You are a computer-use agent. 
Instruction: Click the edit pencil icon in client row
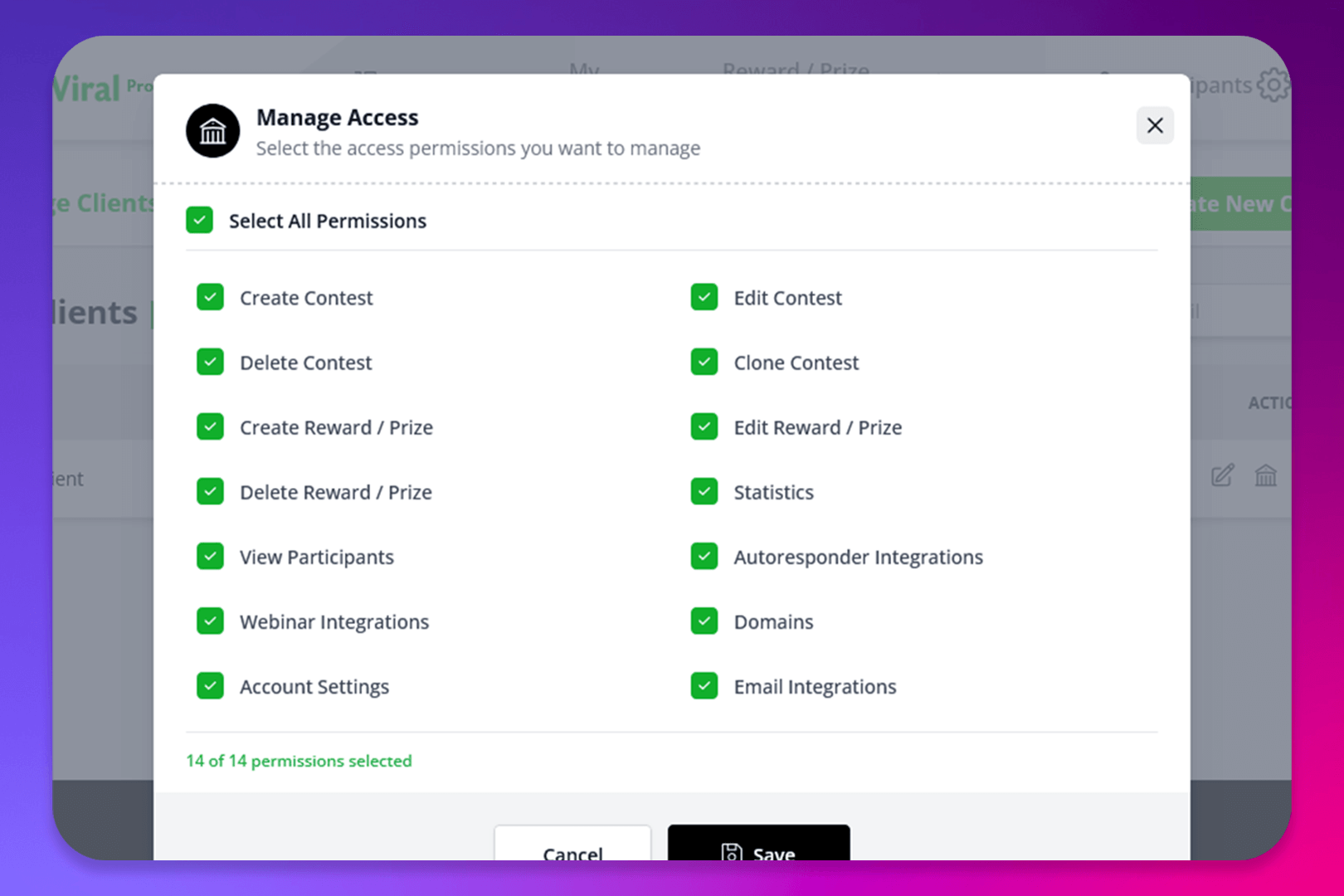(x=1222, y=476)
